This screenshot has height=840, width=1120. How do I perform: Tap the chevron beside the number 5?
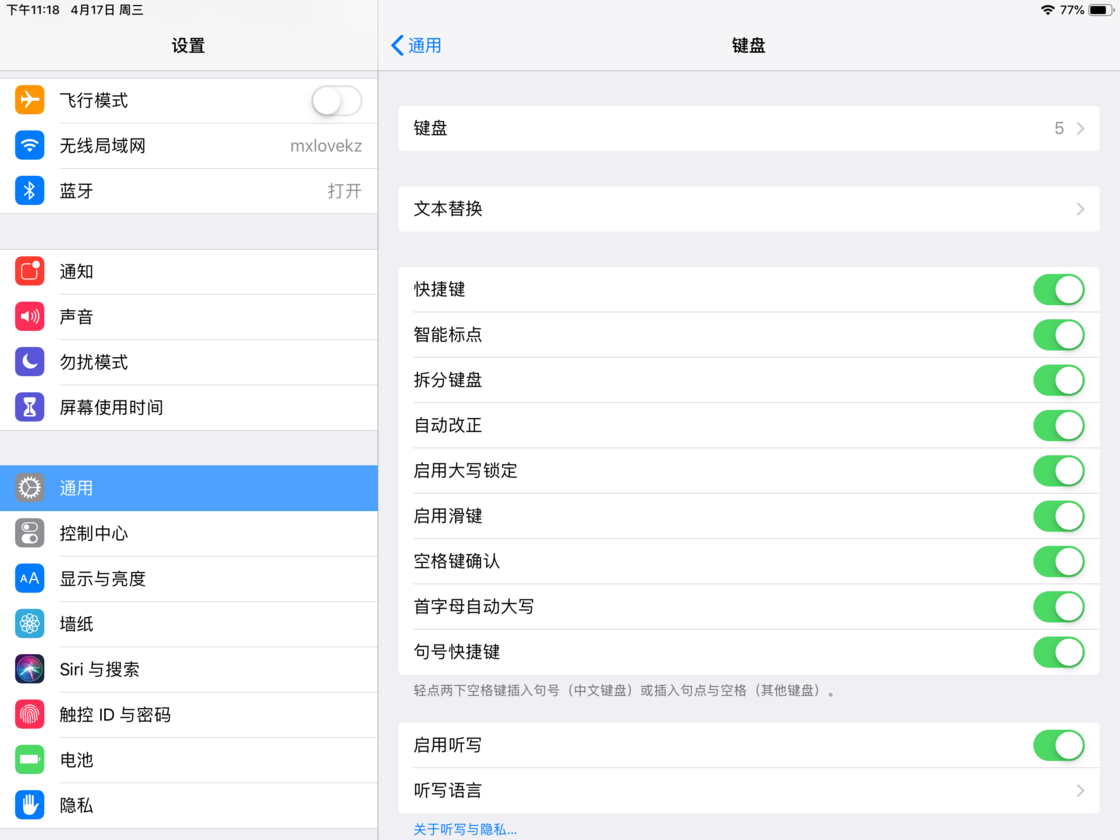click(1080, 129)
